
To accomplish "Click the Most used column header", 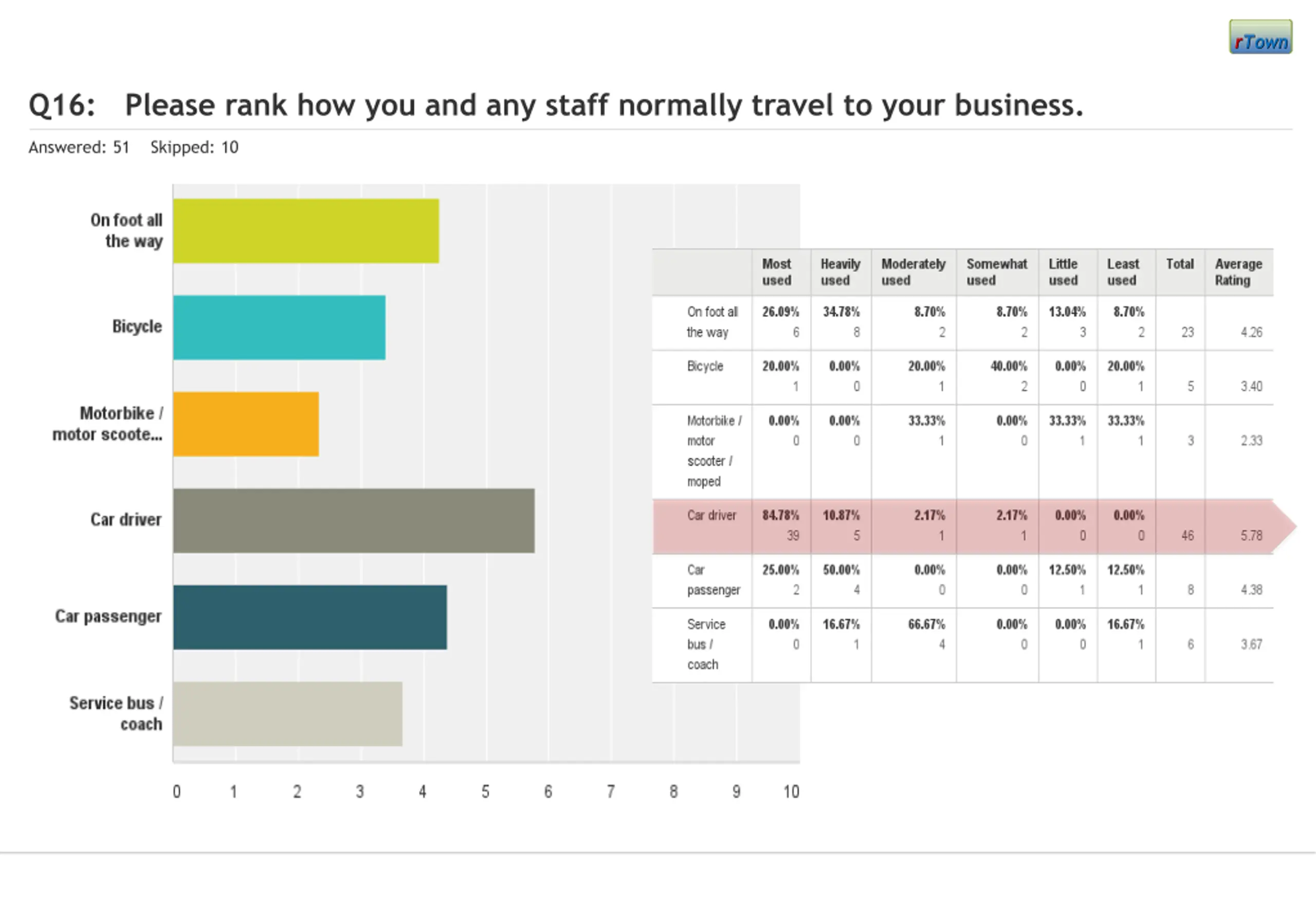I will [x=777, y=272].
